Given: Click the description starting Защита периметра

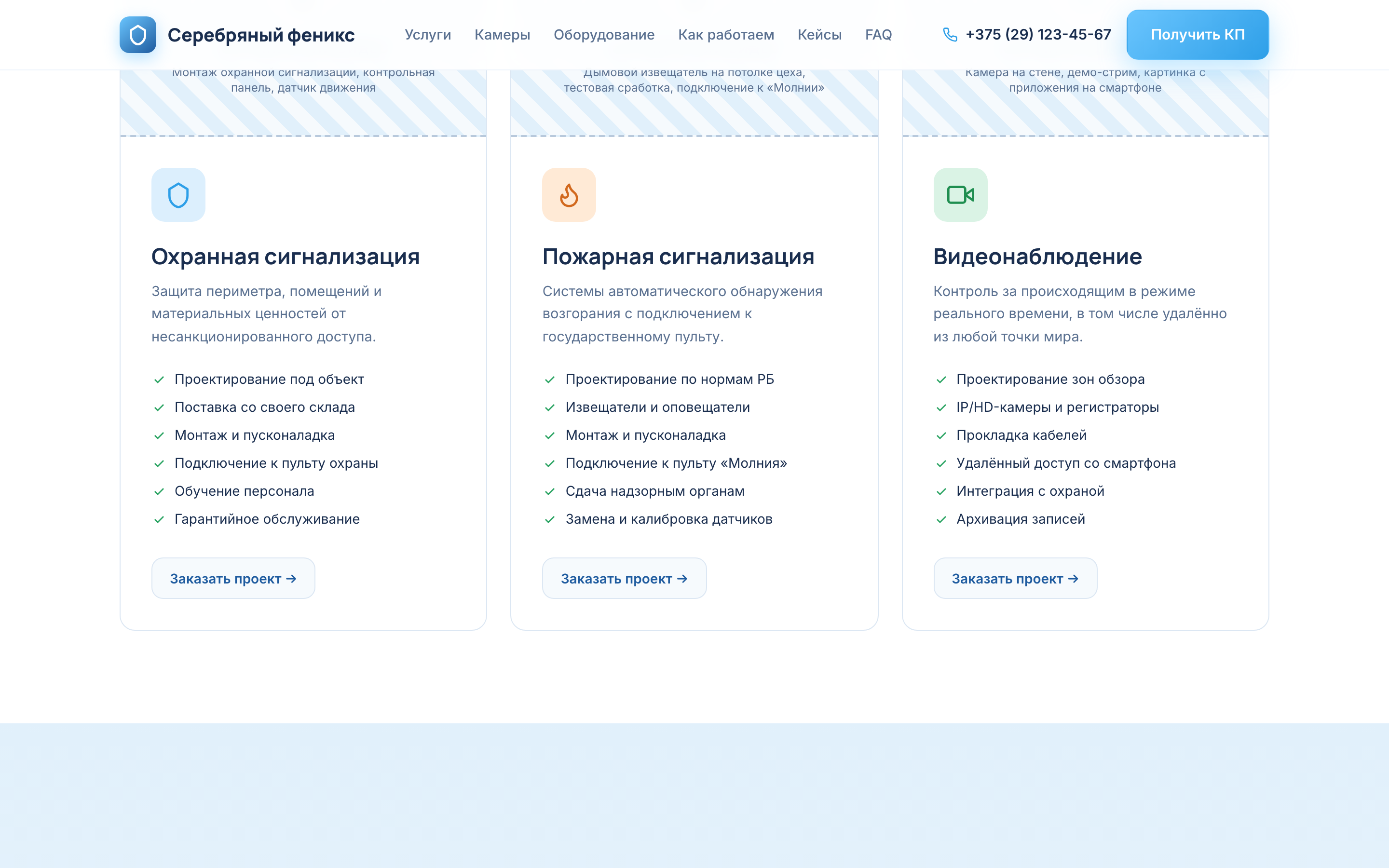Looking at the screenshot, I should [266, 314].
